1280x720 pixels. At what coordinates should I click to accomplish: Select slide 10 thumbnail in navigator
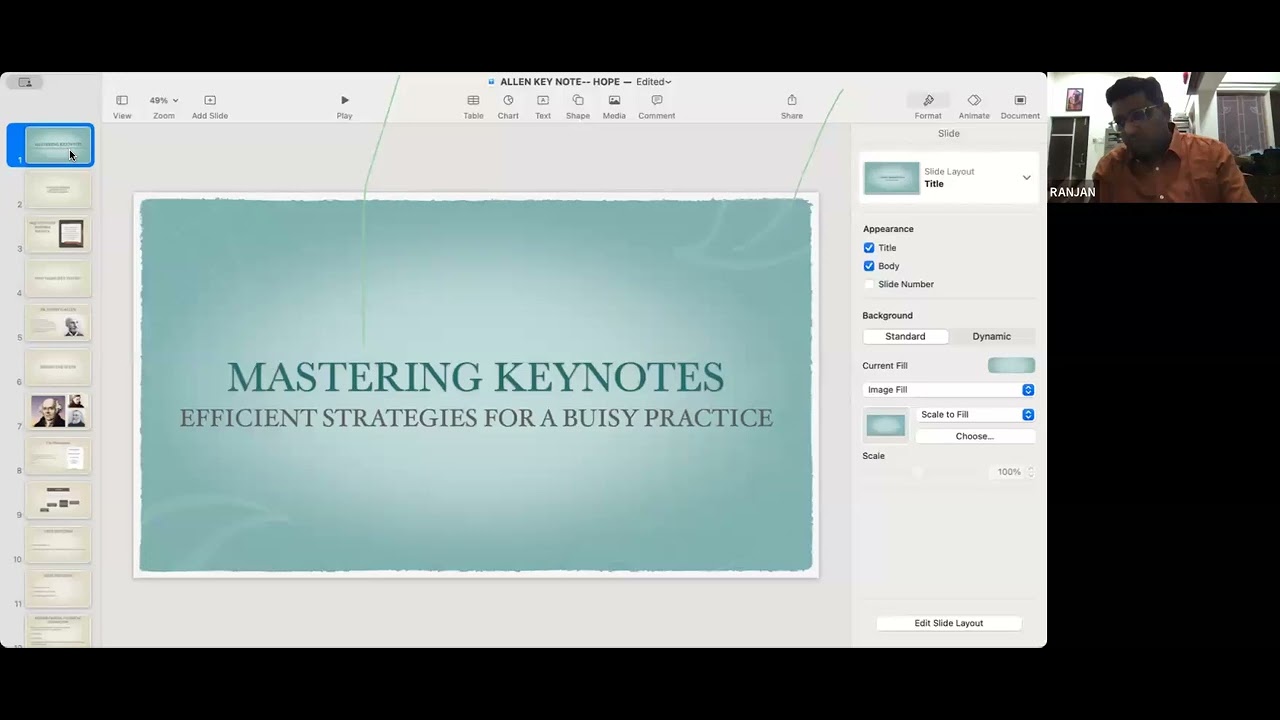tap(58, 544)
